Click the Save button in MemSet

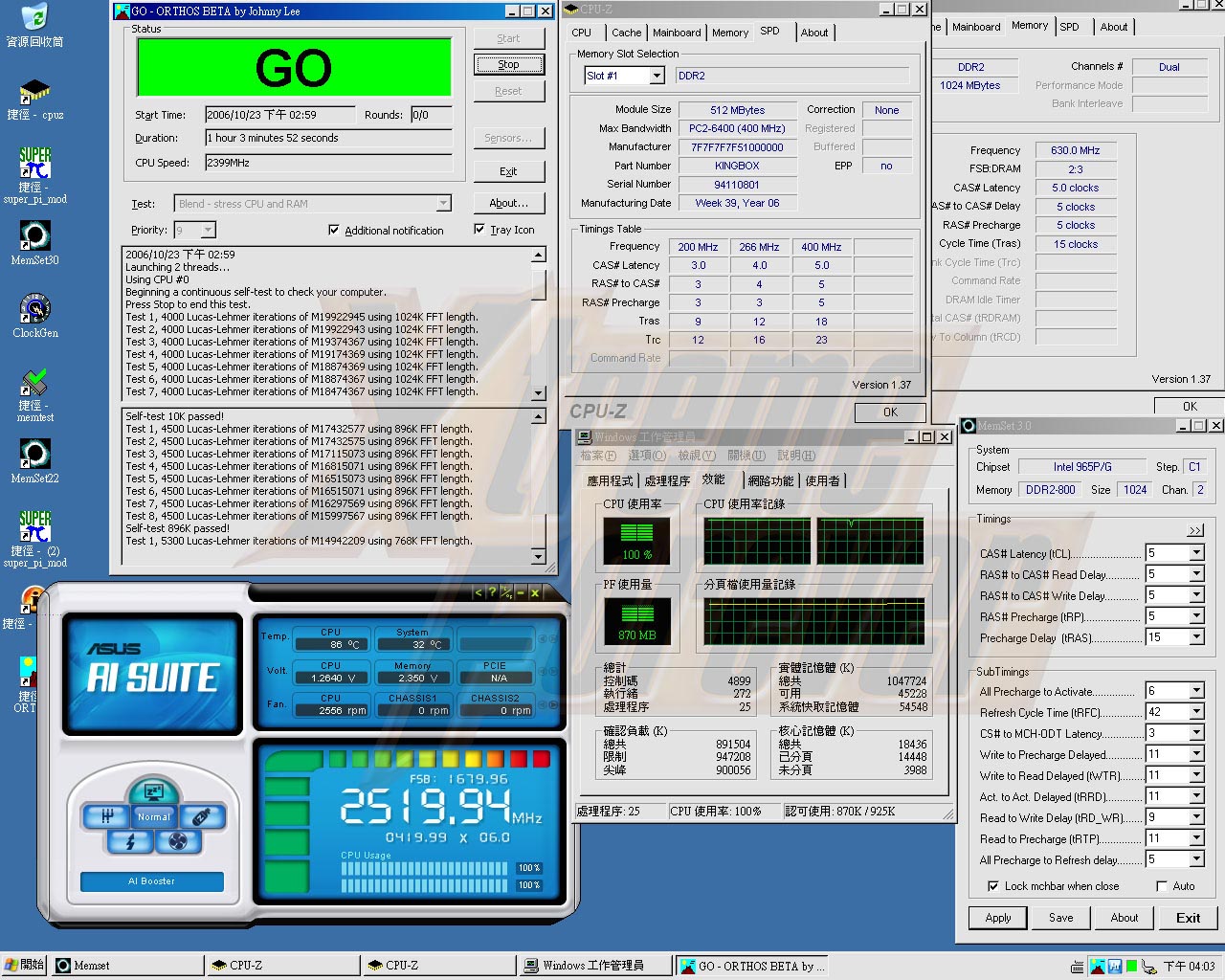pos(1061,918)
